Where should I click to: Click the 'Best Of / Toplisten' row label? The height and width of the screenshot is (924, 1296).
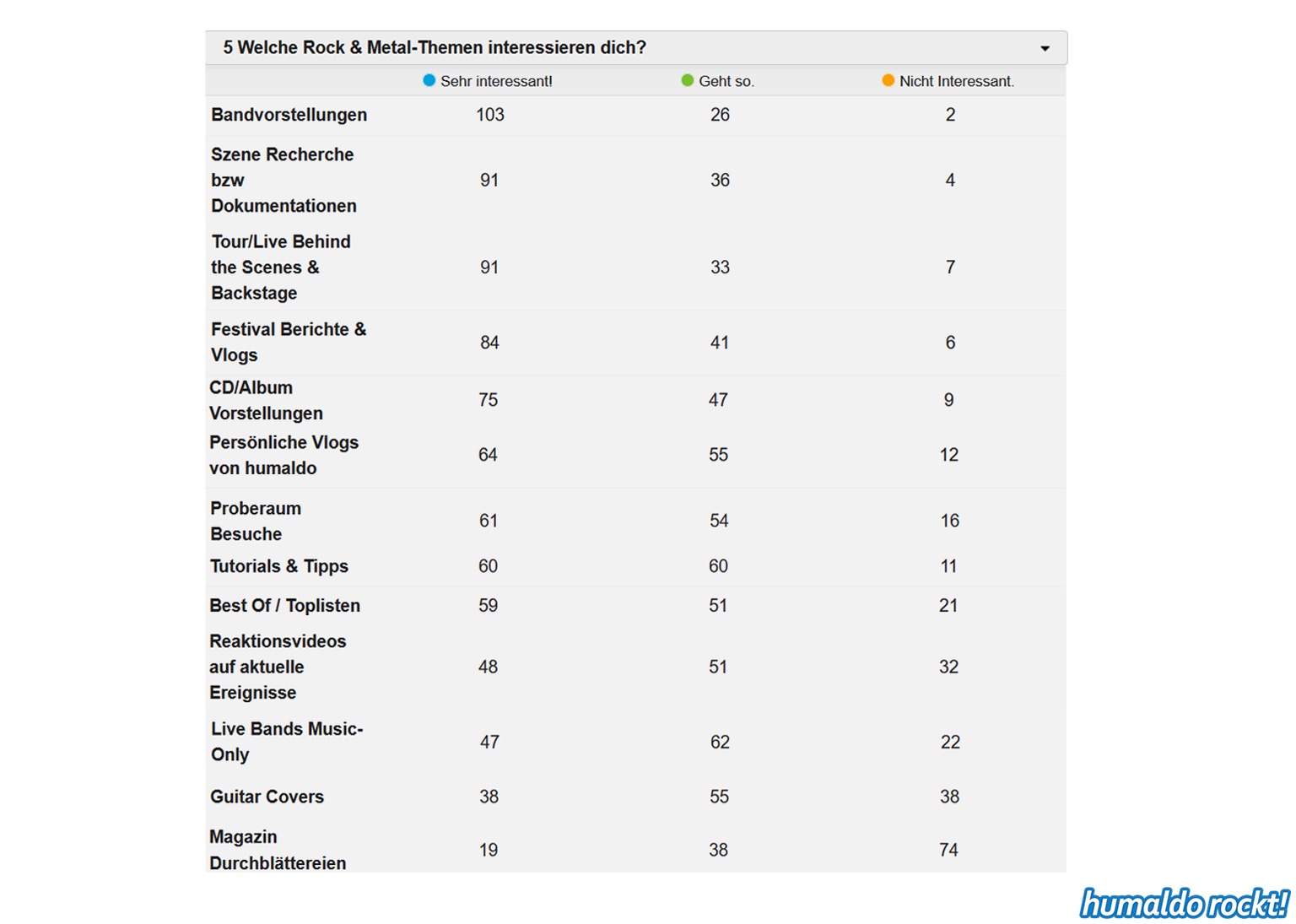click(x=284, y=606)
